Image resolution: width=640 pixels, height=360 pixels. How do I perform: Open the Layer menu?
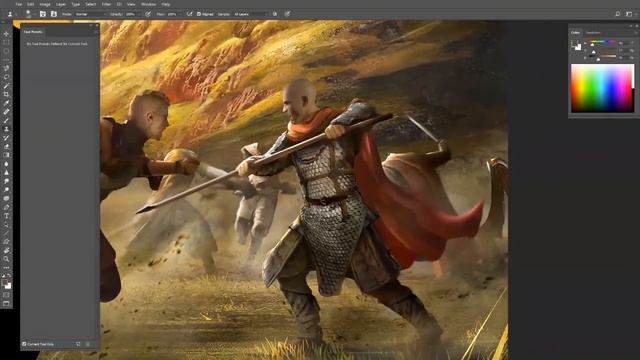tap(61, 4)
